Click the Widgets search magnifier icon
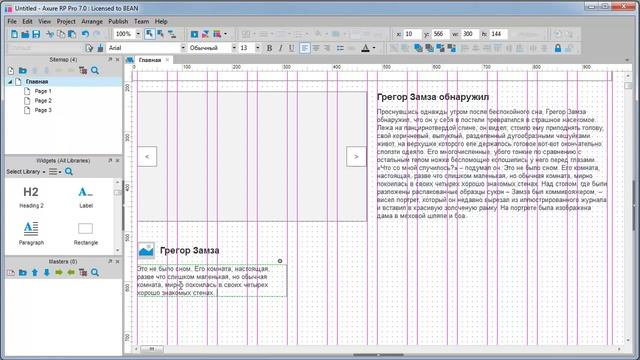 69,172
